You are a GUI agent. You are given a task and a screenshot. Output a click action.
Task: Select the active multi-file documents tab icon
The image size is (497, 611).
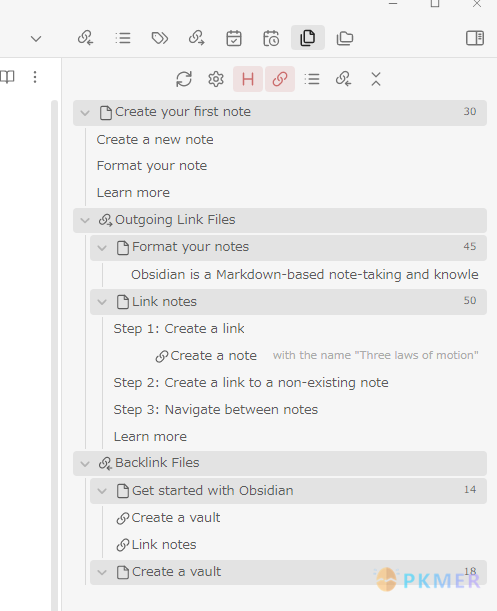pos(308,38)
